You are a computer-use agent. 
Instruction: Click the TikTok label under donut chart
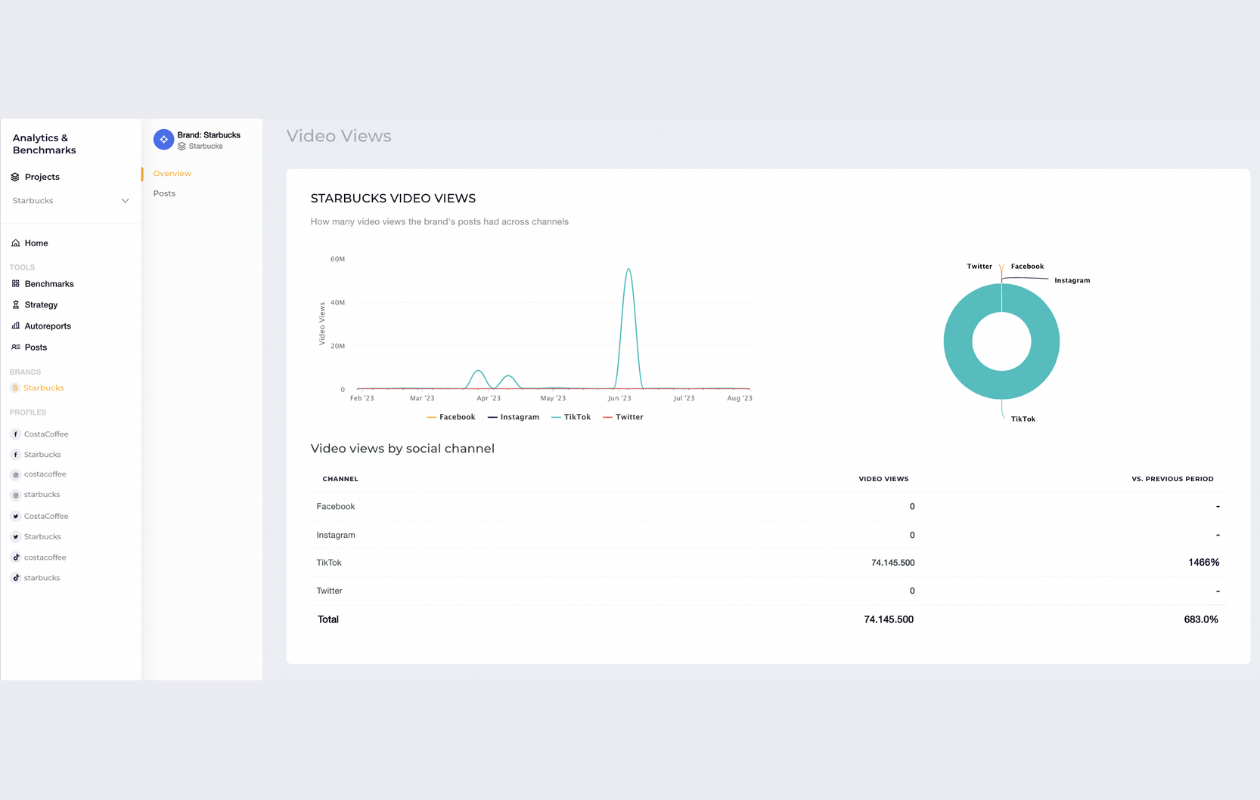click(1023, 419)
